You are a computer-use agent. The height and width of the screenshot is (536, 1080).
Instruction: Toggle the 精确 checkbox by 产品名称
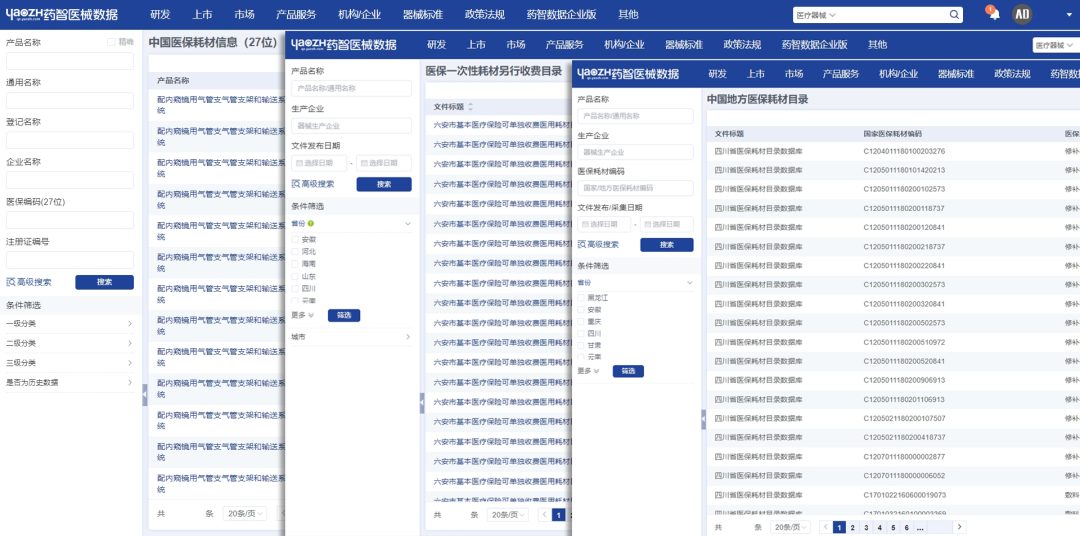112,42
